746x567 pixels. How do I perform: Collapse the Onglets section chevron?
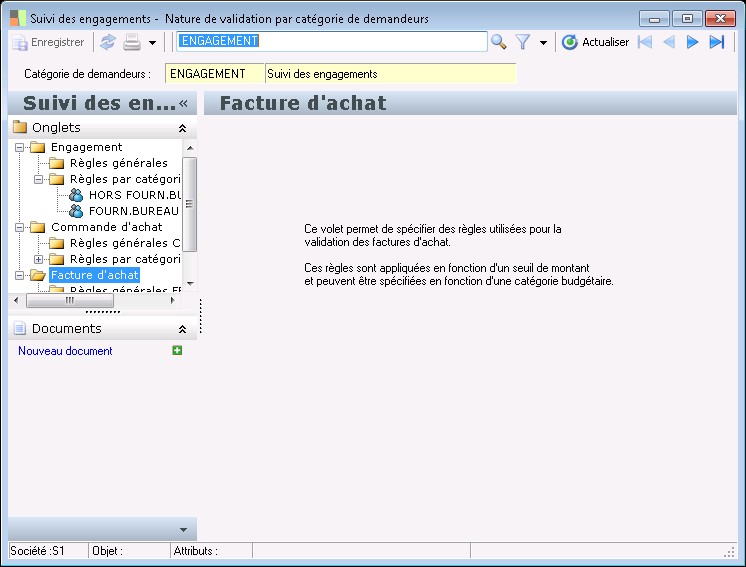point(182,128)
